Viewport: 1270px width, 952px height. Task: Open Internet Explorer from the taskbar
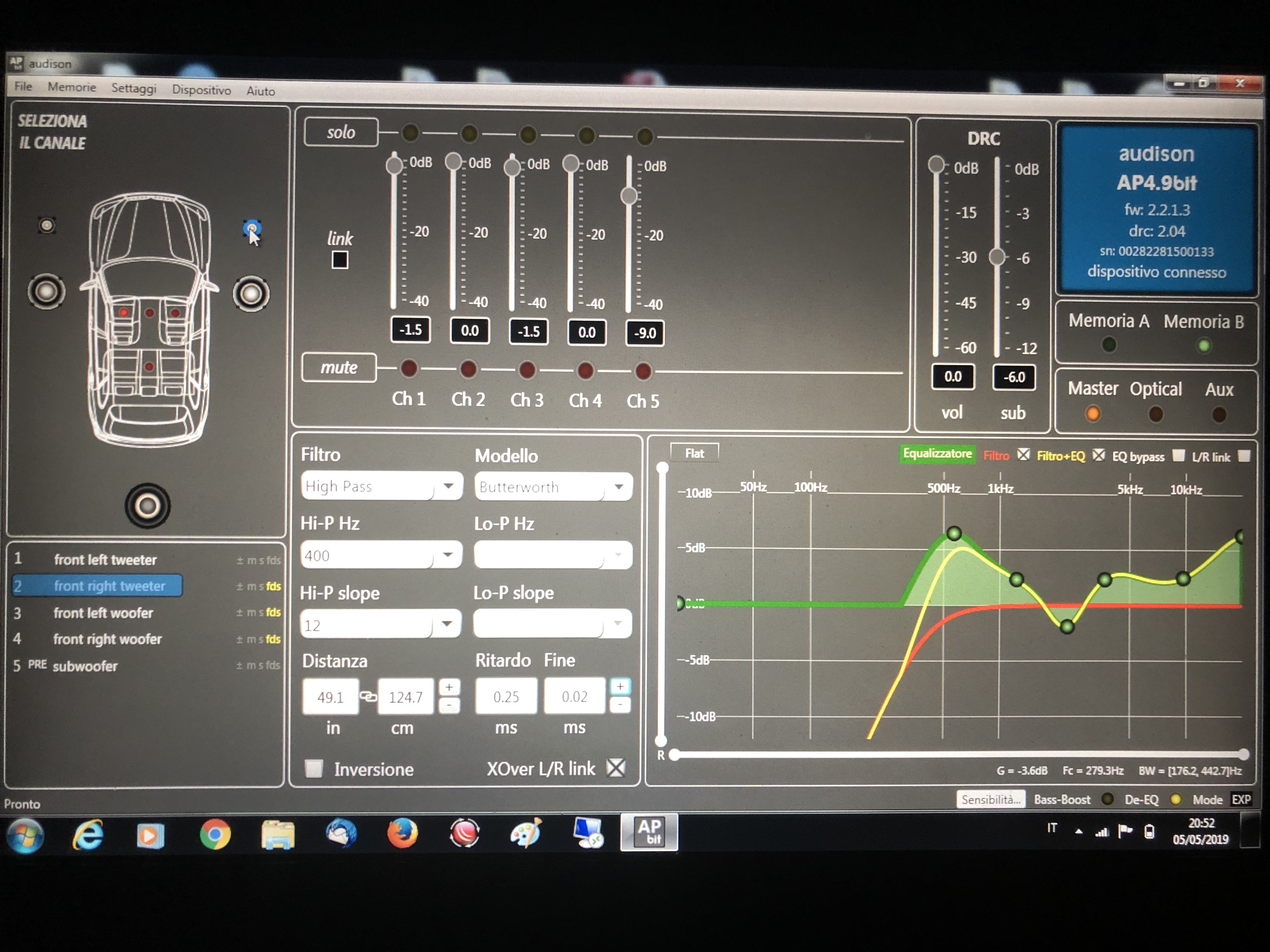[x=88, y=834]
